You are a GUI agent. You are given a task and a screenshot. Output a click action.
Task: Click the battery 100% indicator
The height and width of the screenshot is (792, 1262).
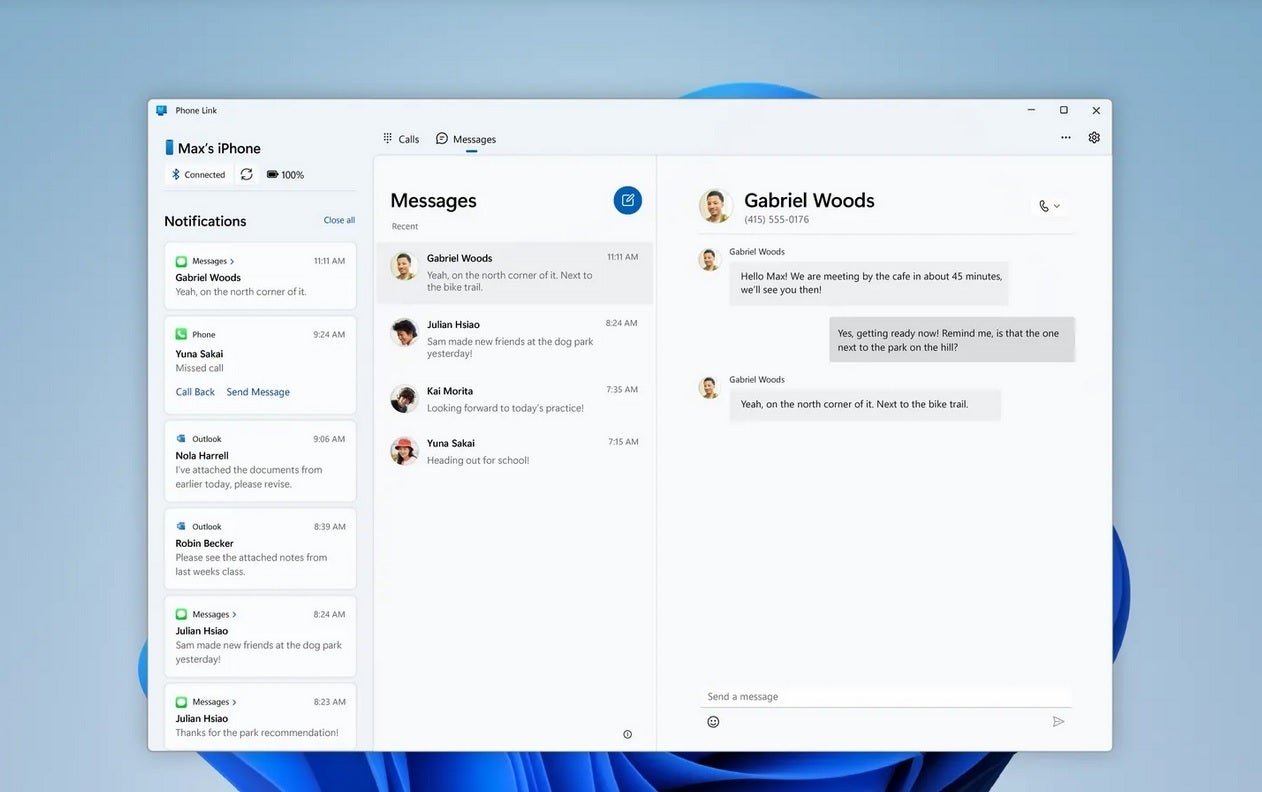285,174
